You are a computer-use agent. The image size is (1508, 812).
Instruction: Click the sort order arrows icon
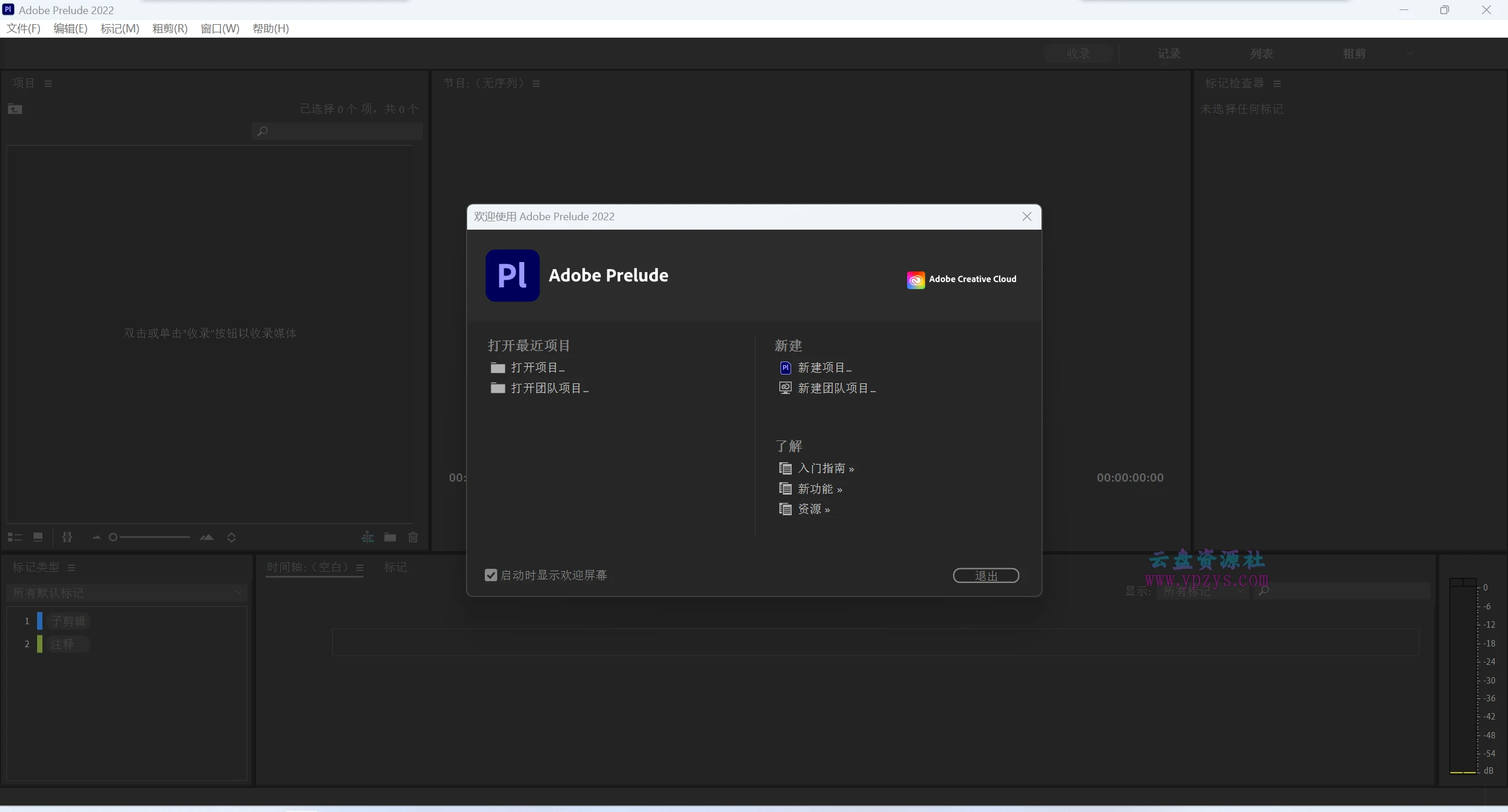[x=232, y=537]
